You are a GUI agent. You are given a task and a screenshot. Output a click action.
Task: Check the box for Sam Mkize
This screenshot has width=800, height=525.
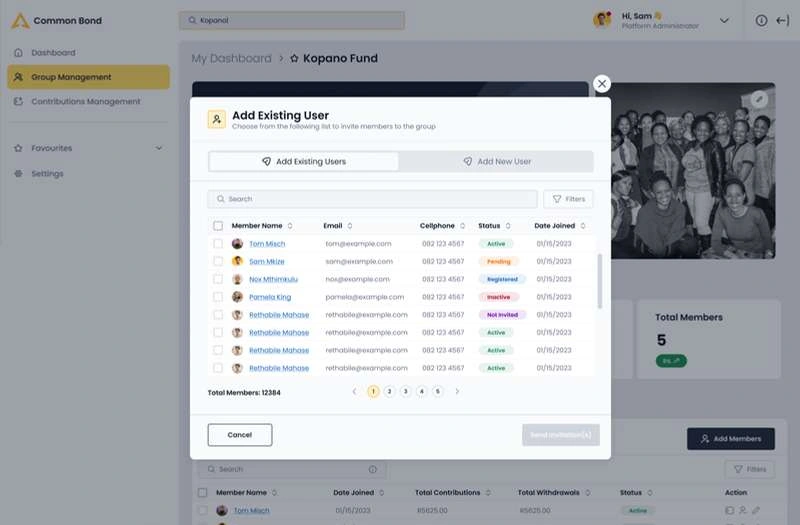point(218,261)
